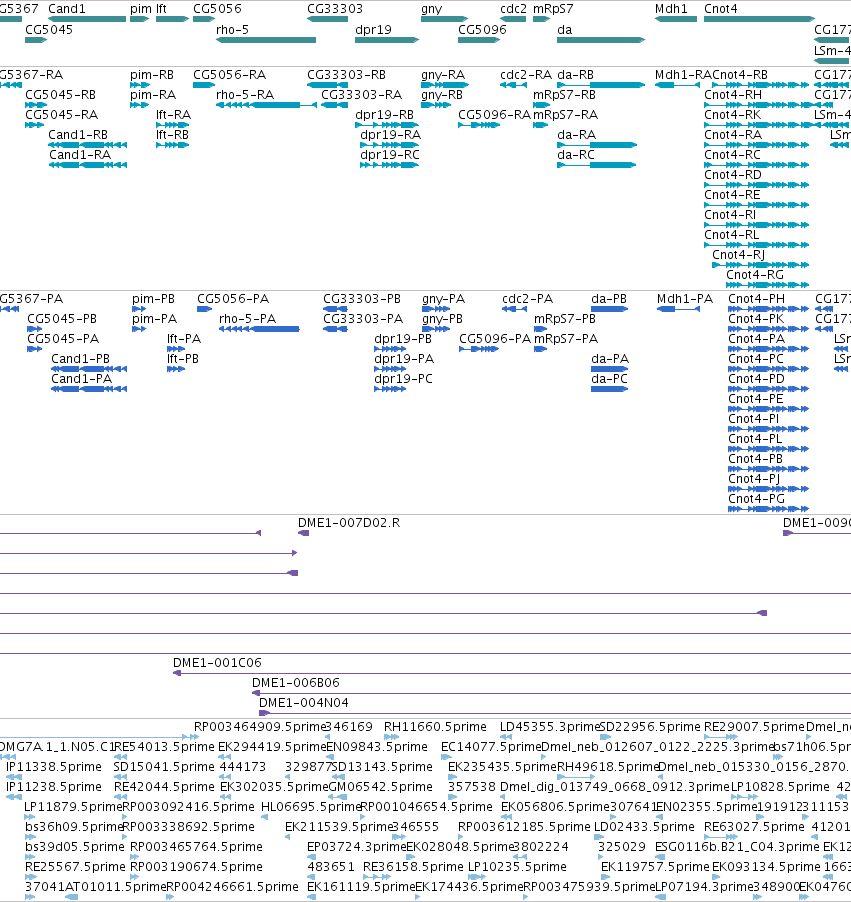Click transcript Cnot4-RG
Viewport: 851px width, 902px height.
(755, 274)
